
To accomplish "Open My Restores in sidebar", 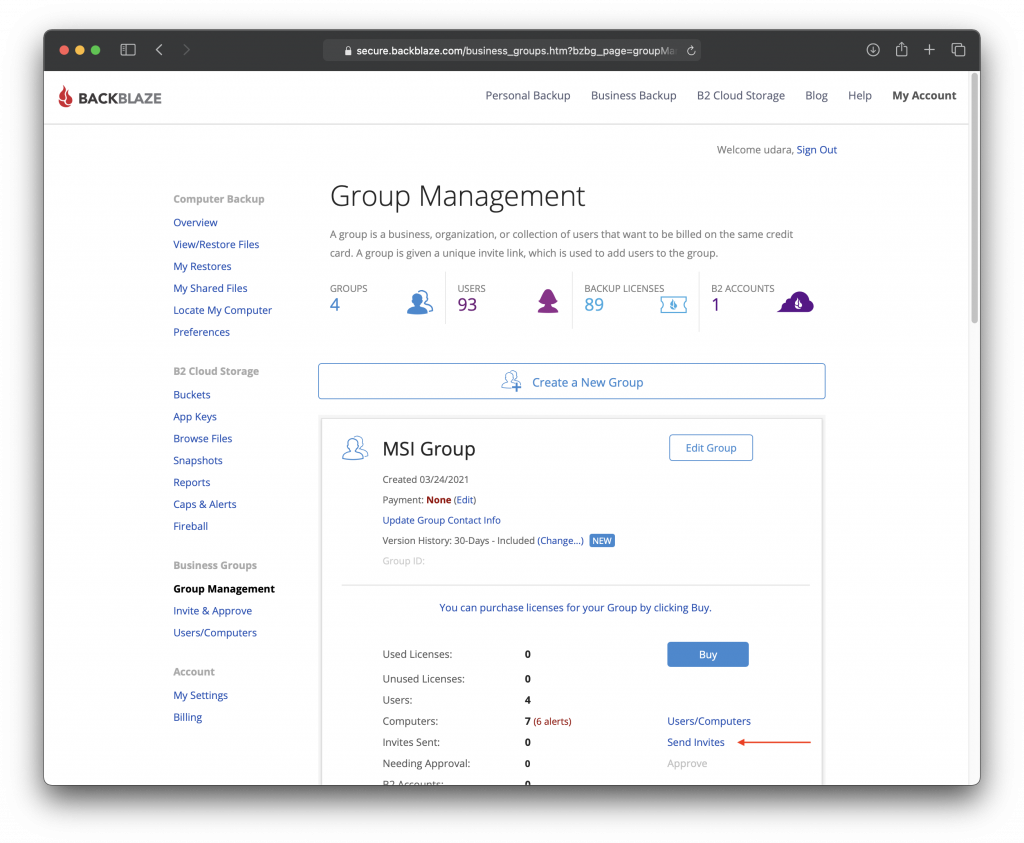I will [x=202, y=266].
